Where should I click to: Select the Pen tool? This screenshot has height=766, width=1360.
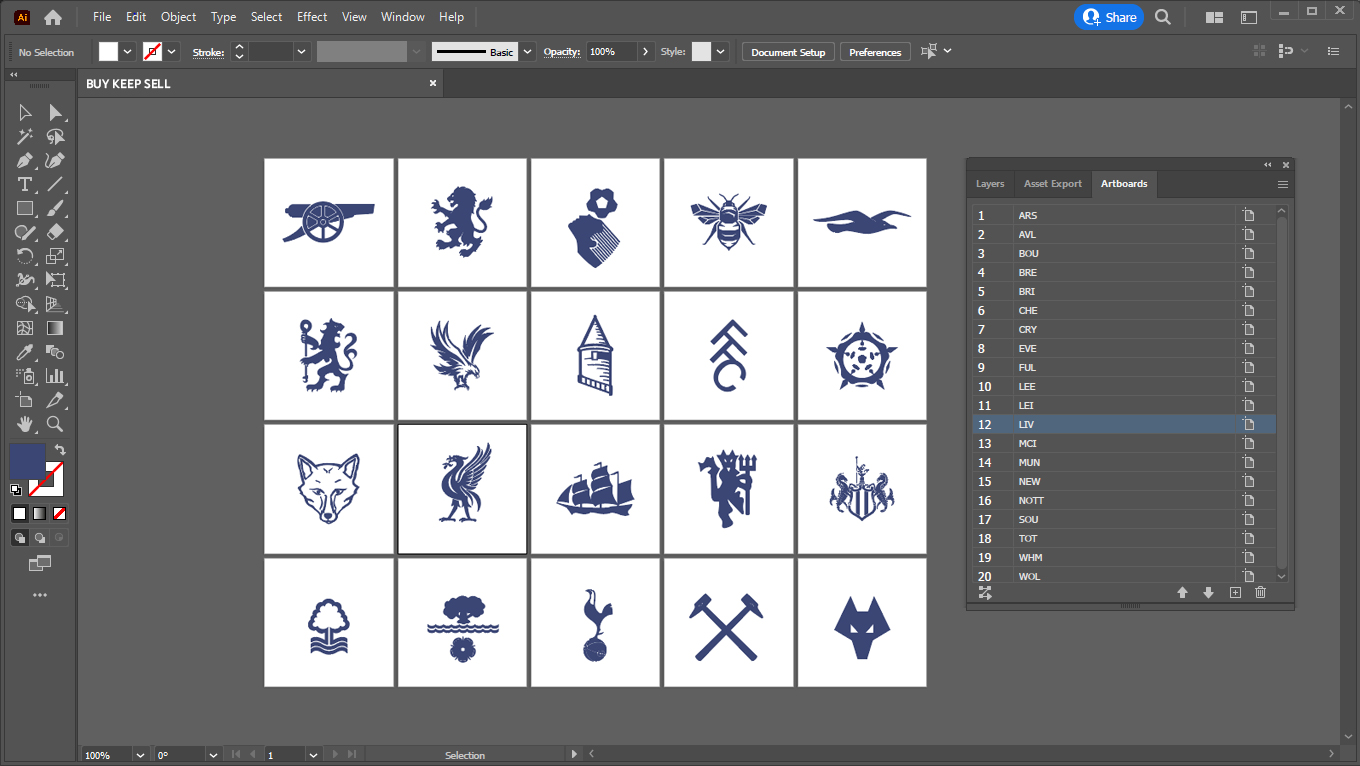pos(25,161)
